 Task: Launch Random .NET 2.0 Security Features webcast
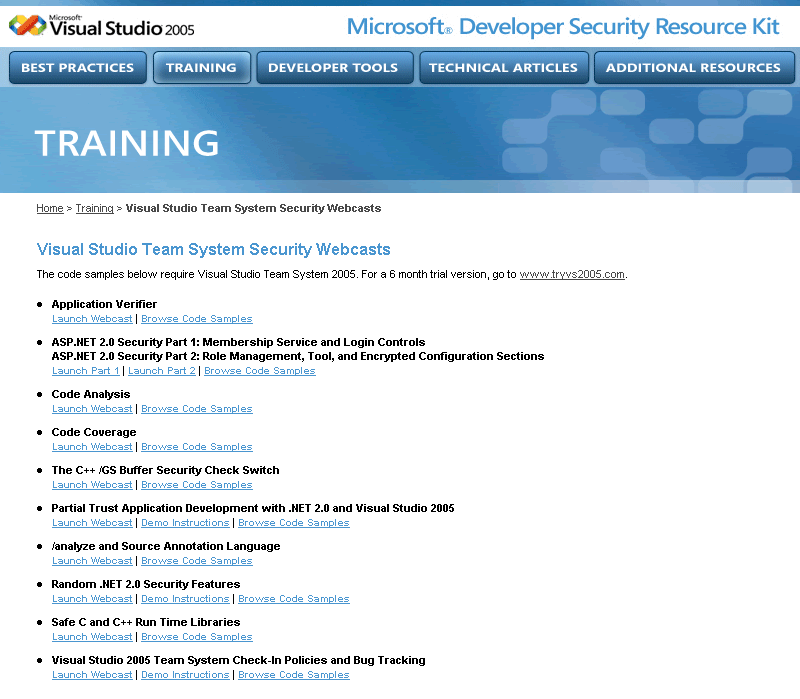[92, 599]
